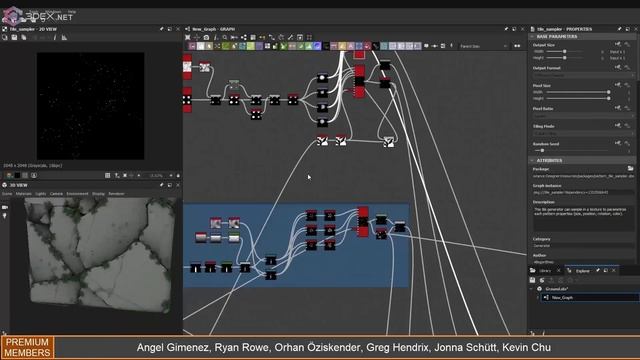Click the camera icon in graph toolbar

click(207, 38)
